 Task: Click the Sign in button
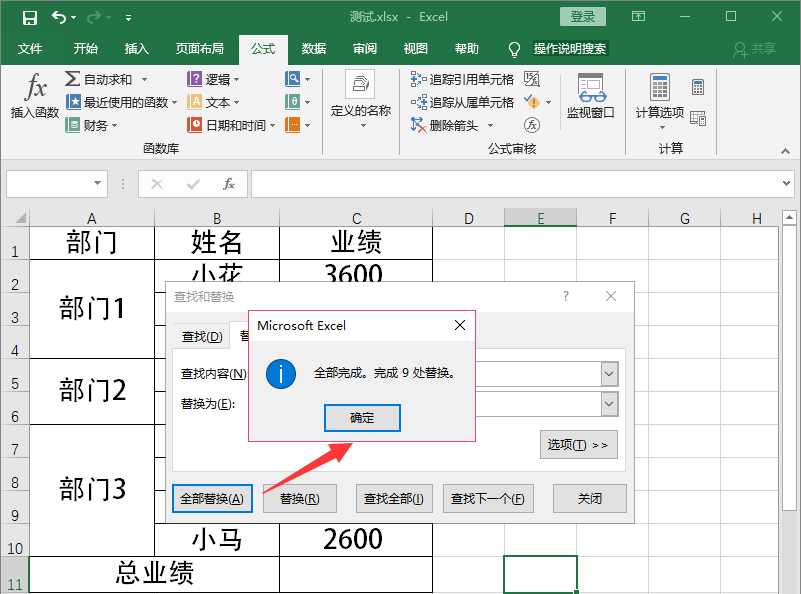583,17
